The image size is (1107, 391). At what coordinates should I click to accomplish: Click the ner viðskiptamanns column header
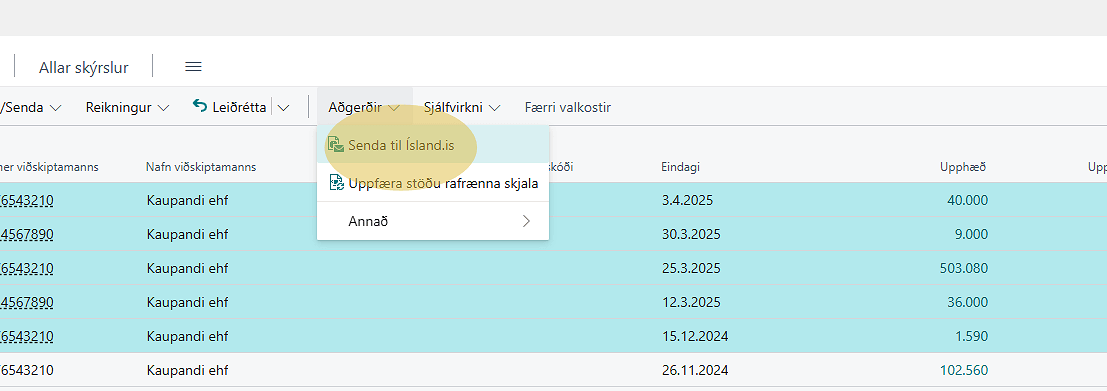pos(49,167)
